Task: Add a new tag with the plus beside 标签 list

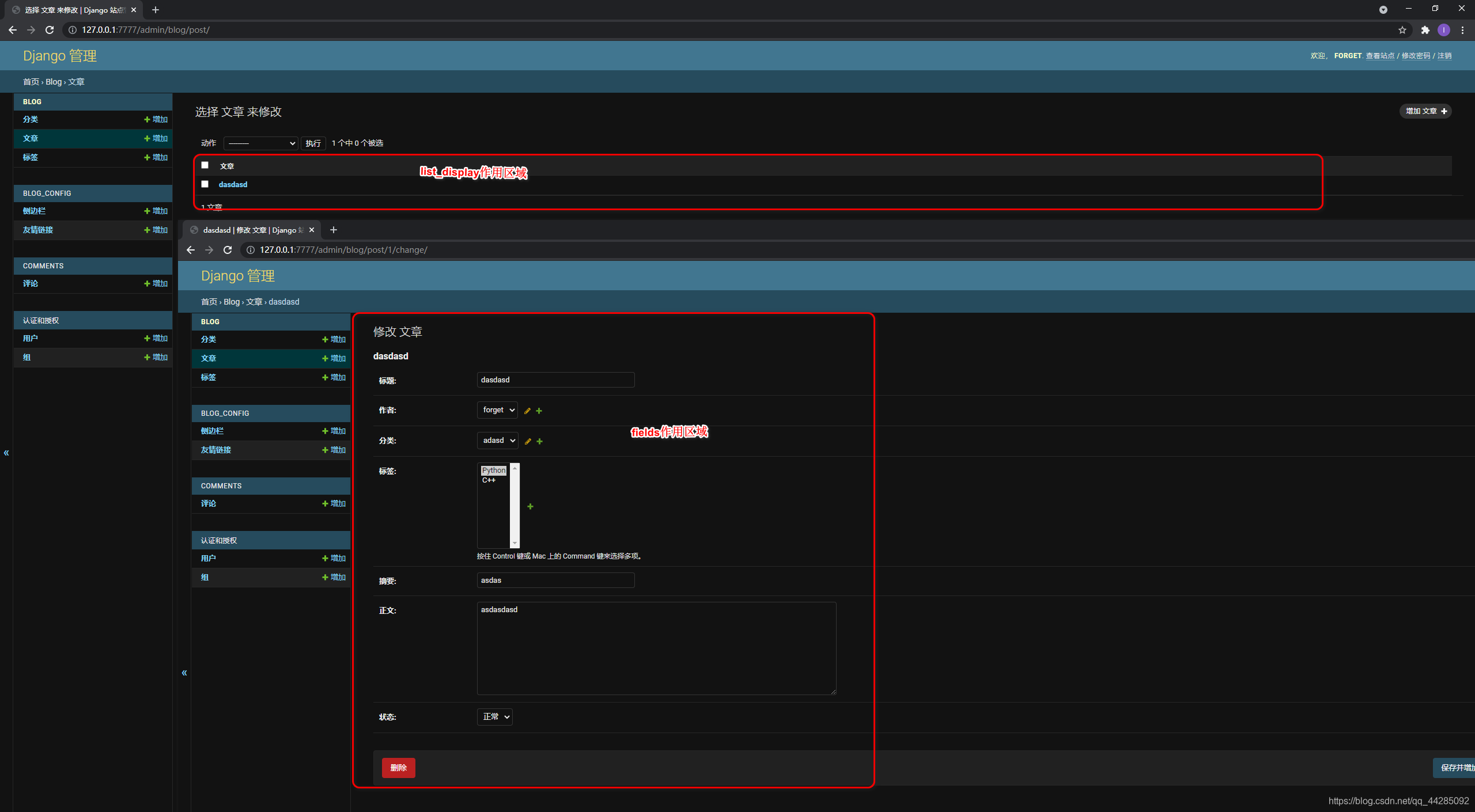Action: click(x=531, y=506)
